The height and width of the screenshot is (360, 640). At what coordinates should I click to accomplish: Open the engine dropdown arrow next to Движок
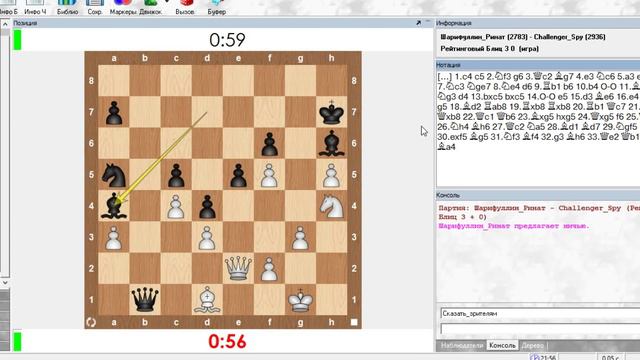[167, 2]
